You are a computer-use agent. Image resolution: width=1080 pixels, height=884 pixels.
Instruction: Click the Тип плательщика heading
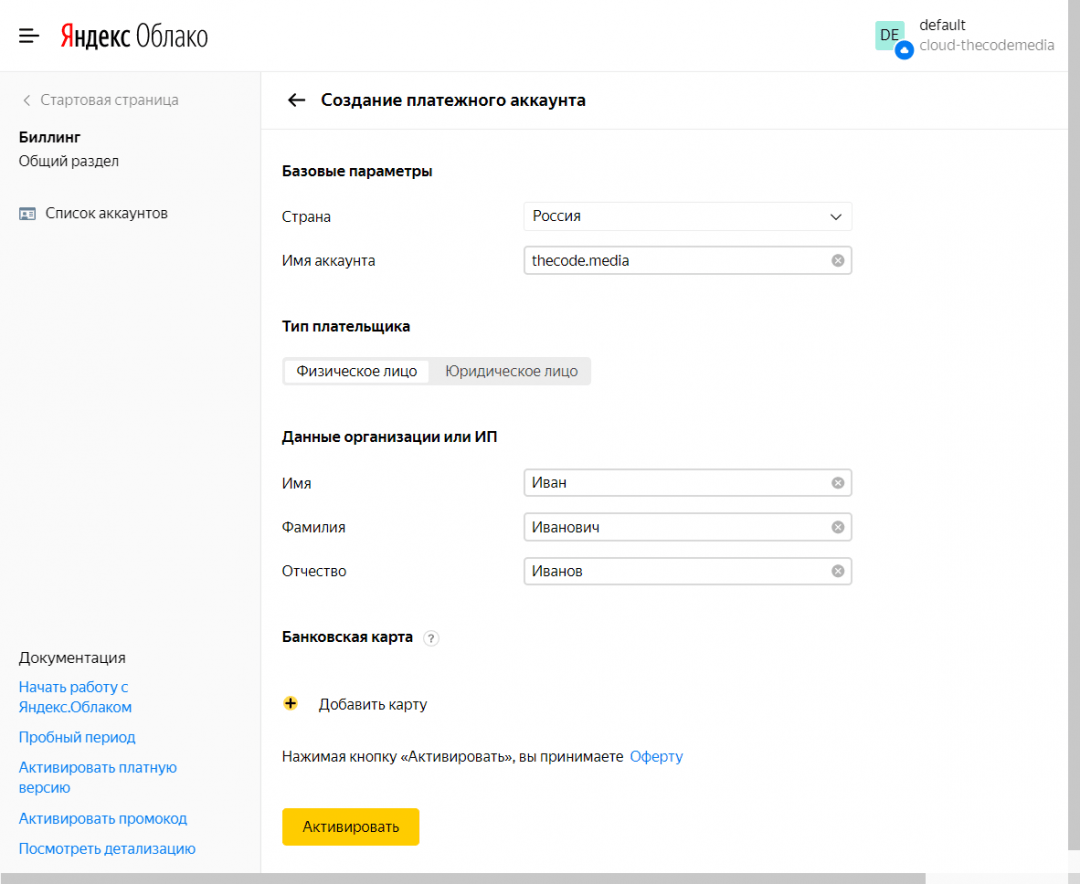[346, 327]
